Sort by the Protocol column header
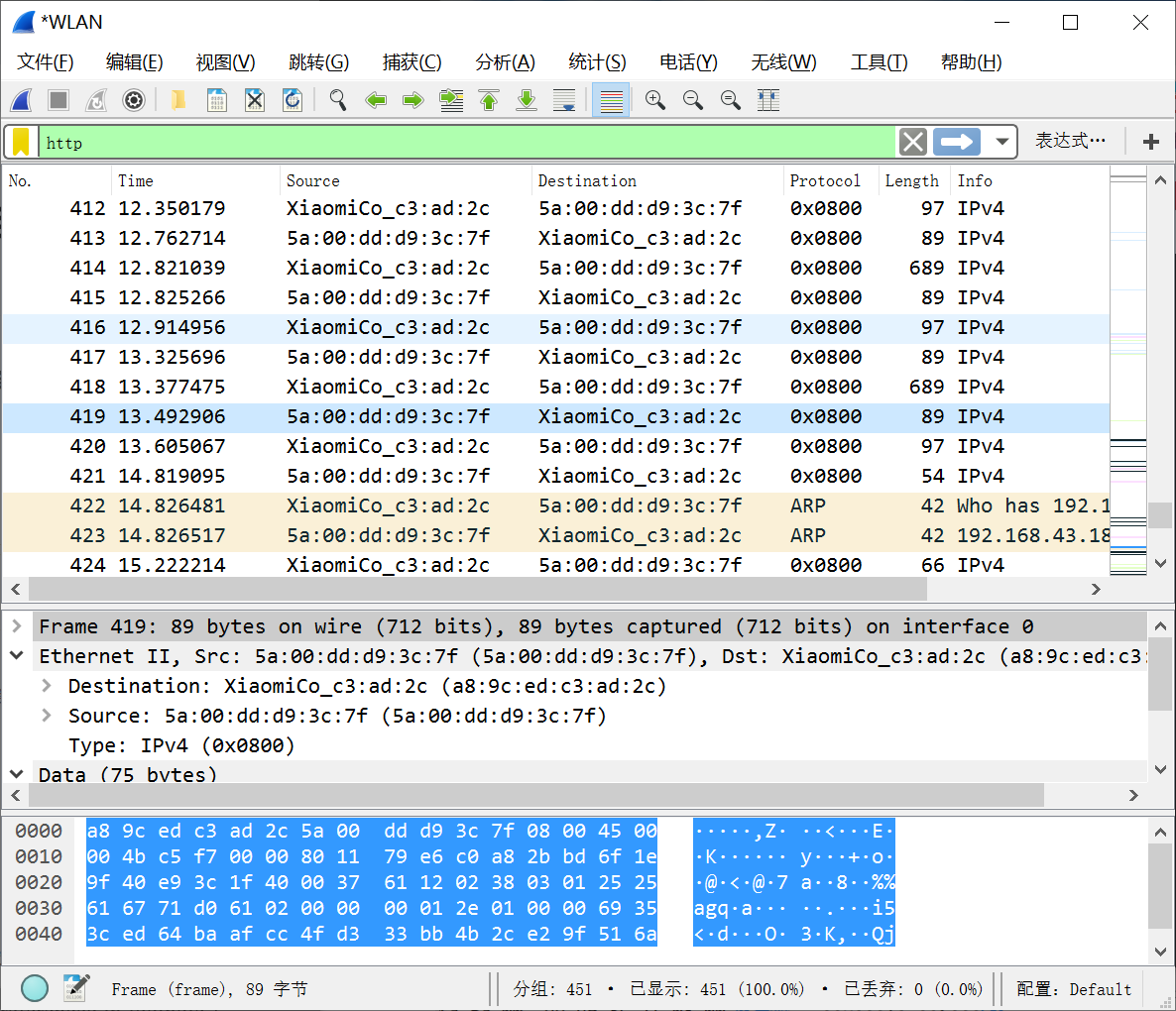Viewport: 1176px width, 1011px height. (831, 180)
